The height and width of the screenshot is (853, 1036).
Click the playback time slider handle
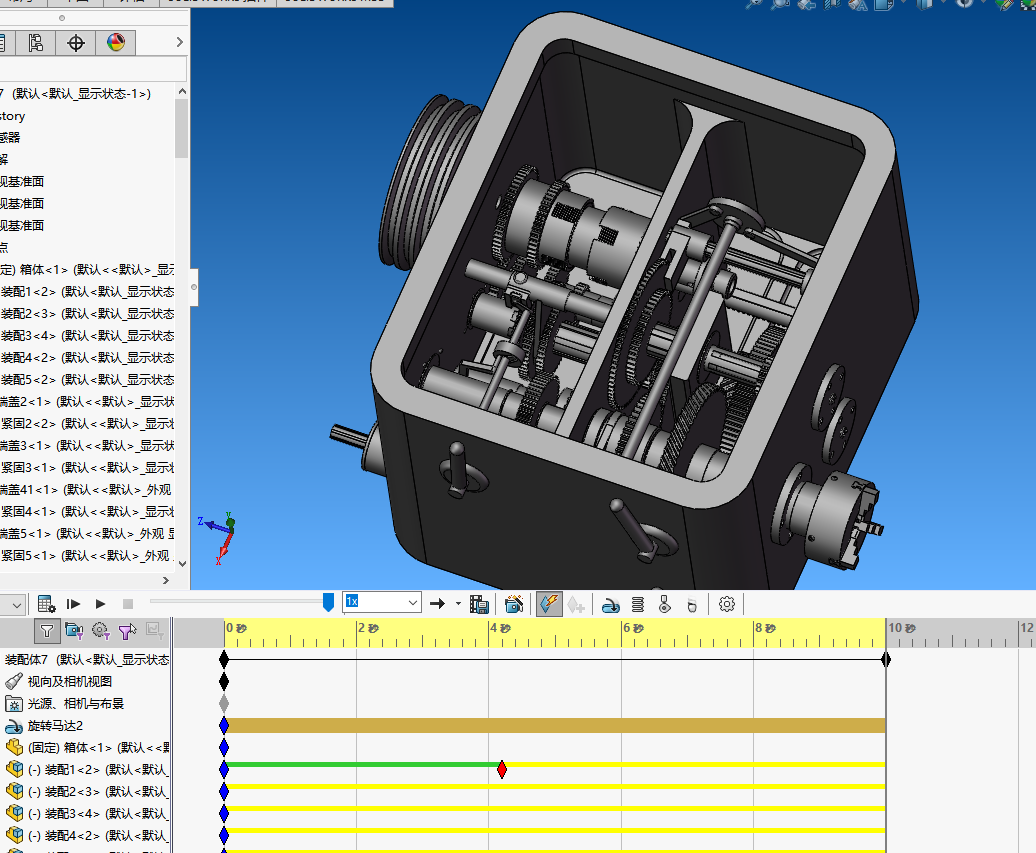tap(328, 601)
